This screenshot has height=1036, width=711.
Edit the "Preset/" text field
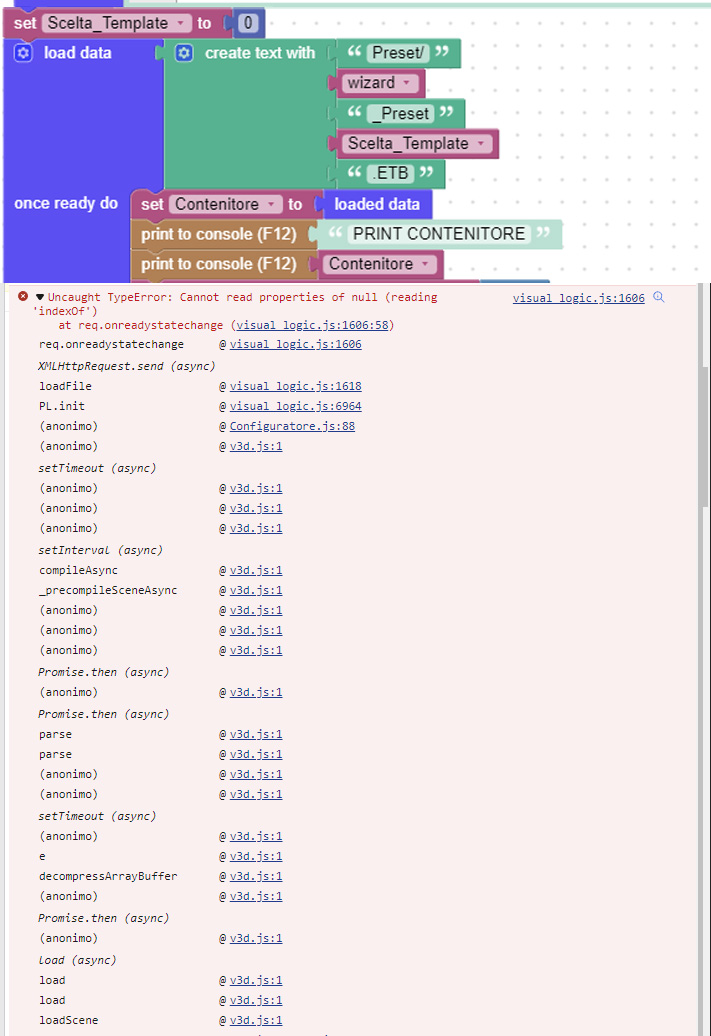click(x=398, y=53)
